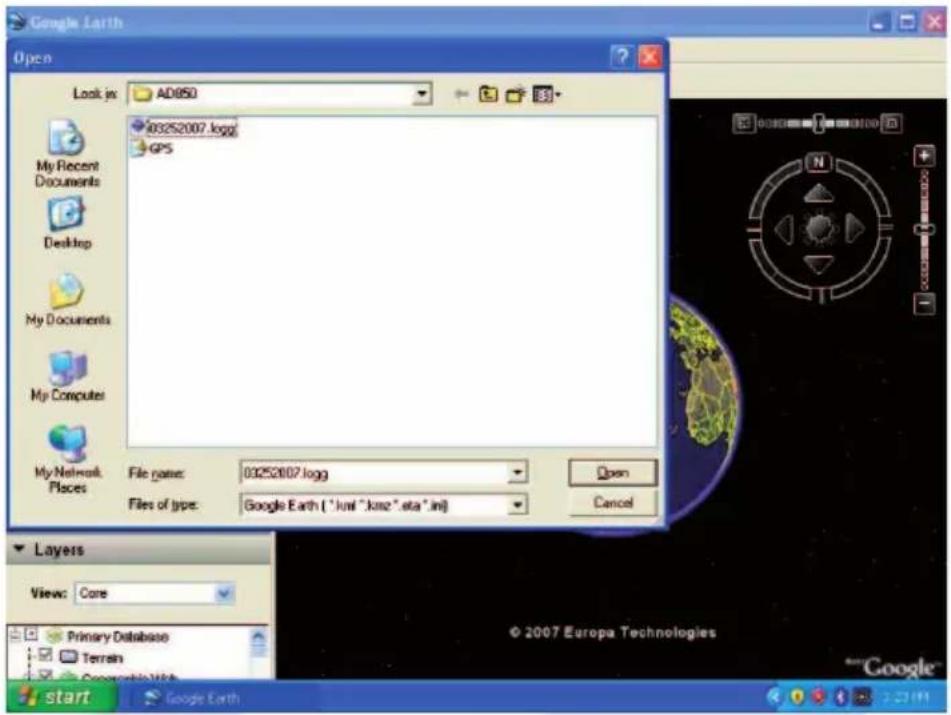Click the Back arrow in Open dialog toolbar
951x715 pixels.
[462, 95]
